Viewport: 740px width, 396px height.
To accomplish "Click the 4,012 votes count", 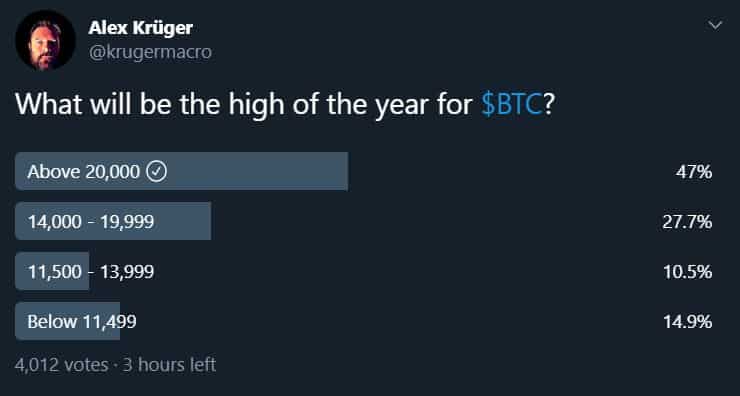I will [x=62, y=365].
